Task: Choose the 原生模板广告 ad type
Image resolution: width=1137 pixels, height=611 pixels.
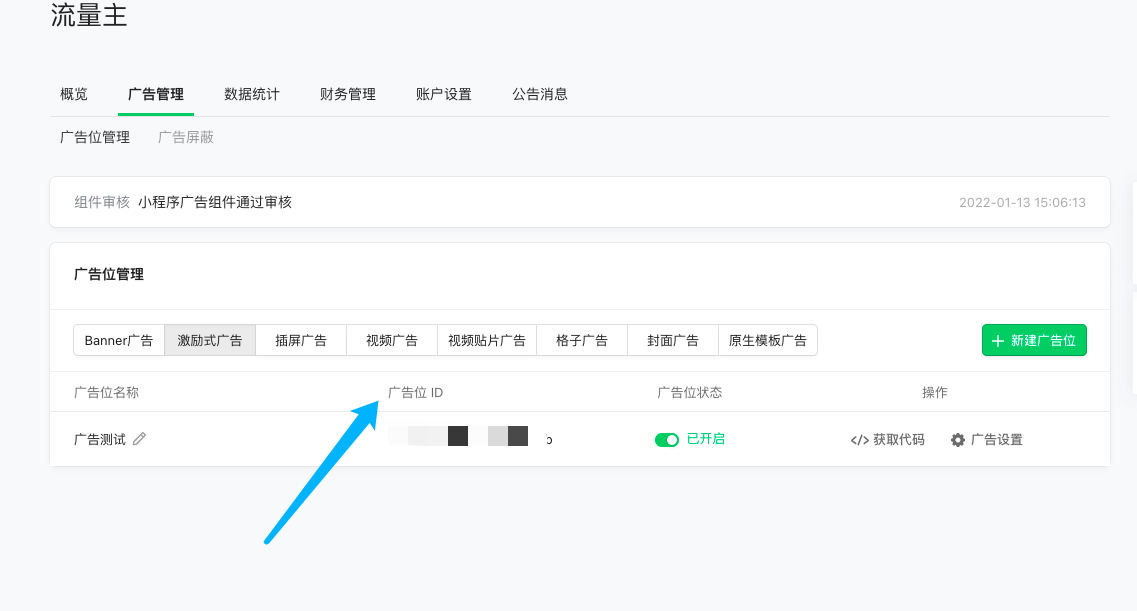Action: pyautogui.click(x=768, y=340)
